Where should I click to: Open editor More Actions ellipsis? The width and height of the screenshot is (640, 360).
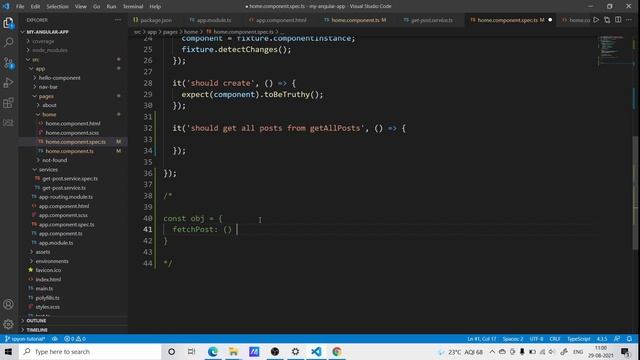click(x=629, y=20)
